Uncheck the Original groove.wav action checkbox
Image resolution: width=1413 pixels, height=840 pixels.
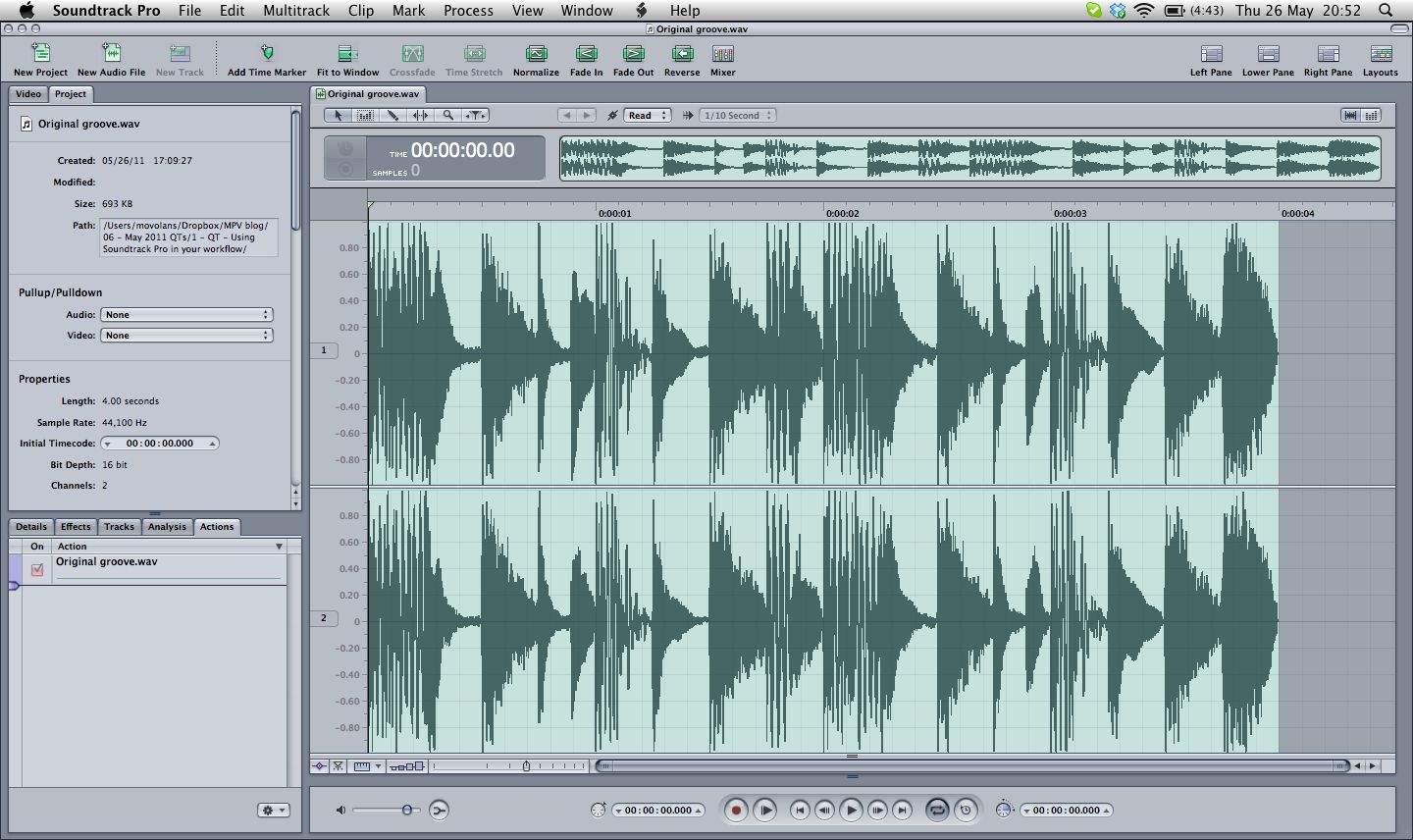pyautogui.click(x=37, y=569)
